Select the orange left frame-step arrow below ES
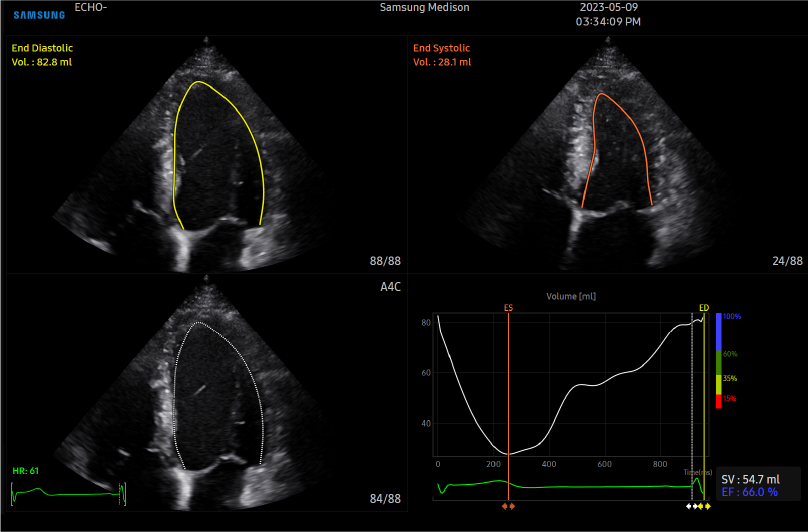 coord(505,506)
